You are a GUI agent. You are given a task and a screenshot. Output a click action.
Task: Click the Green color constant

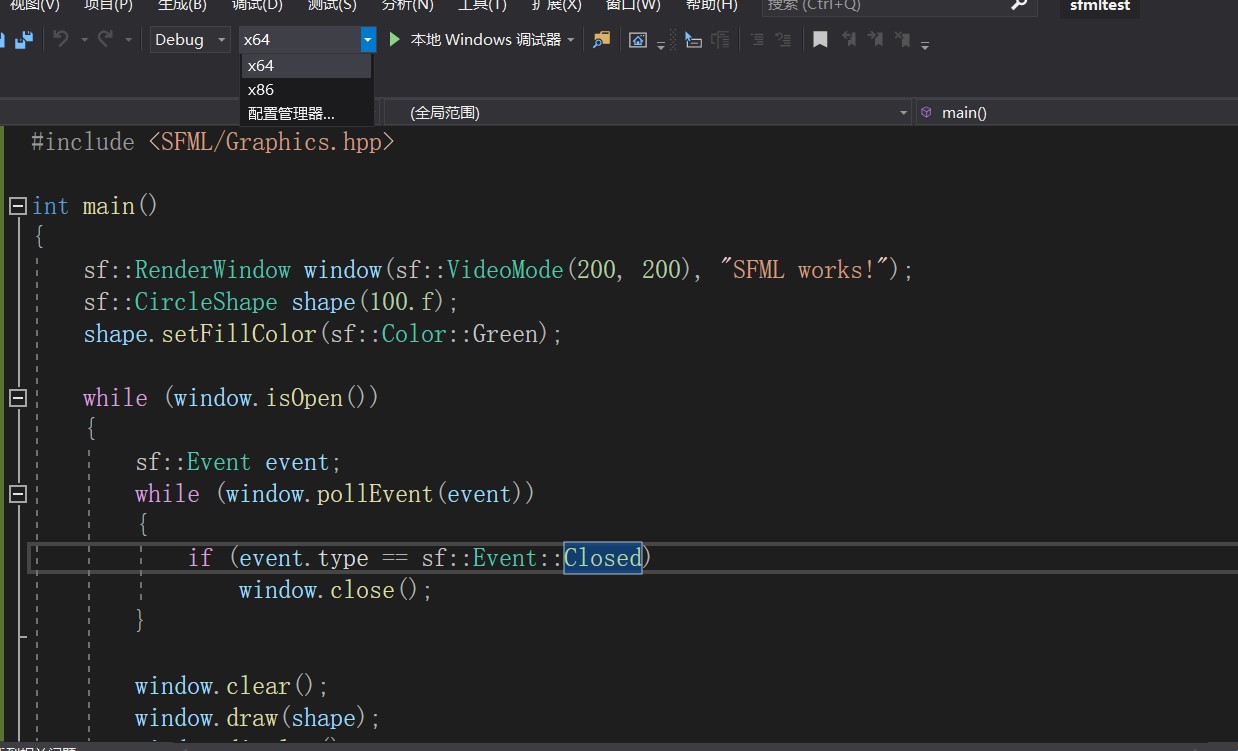point(505,334)
